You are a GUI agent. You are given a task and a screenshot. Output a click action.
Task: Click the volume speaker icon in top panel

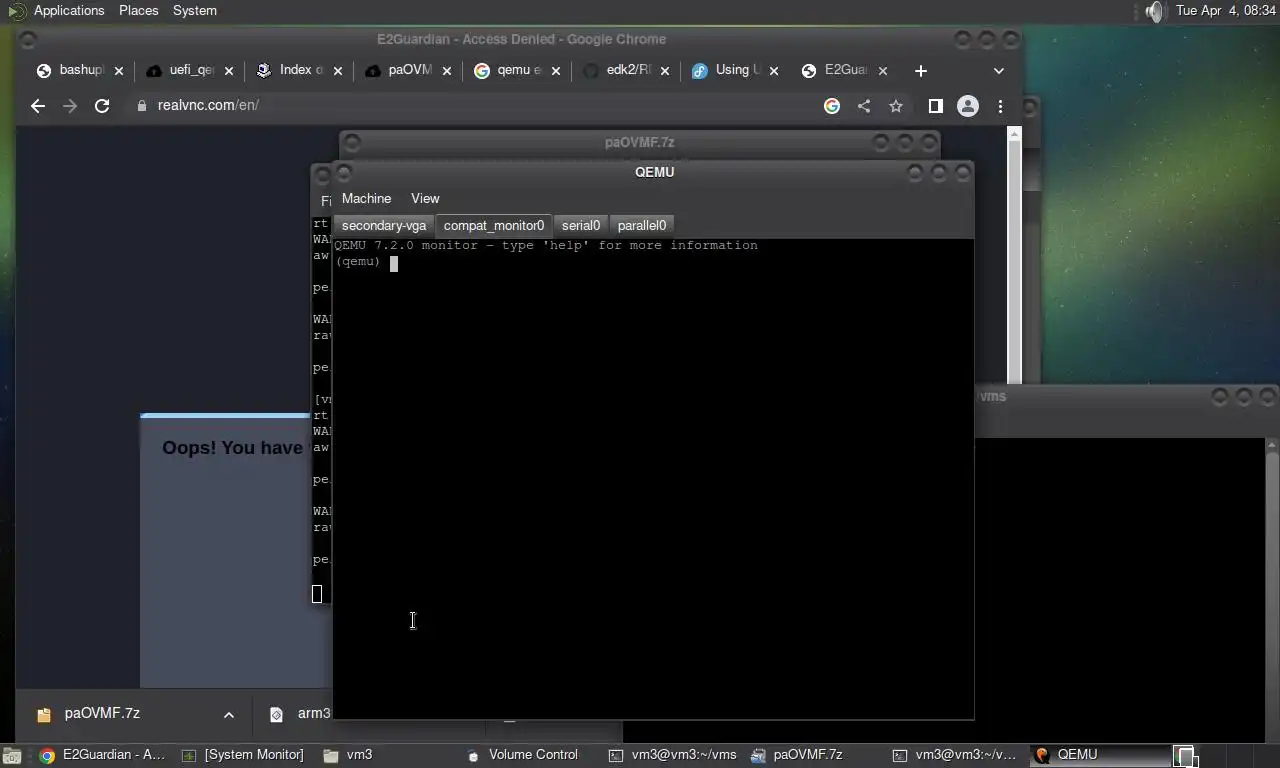tap(1154, 11)
